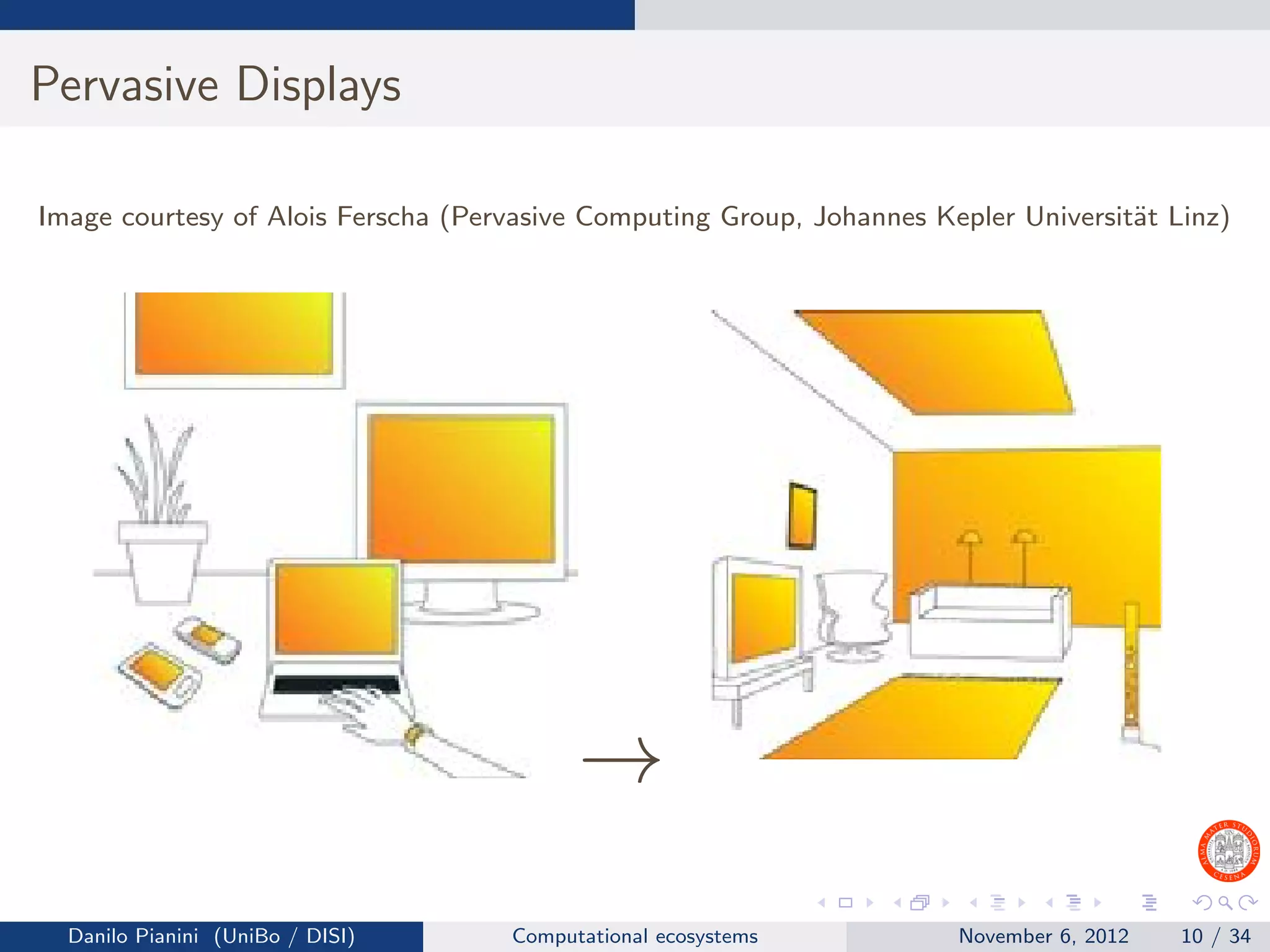Click the Pervasive Displays slide title
1270x952 pixels.
point(216,84)
